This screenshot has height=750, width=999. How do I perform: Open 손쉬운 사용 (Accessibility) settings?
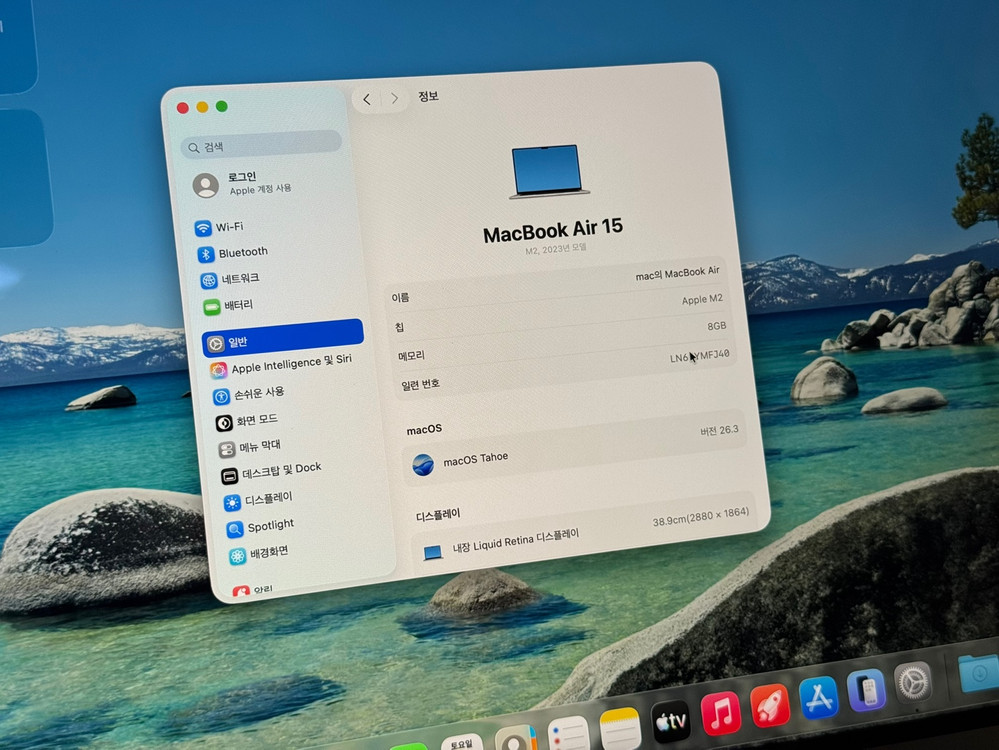click(258, 394)
